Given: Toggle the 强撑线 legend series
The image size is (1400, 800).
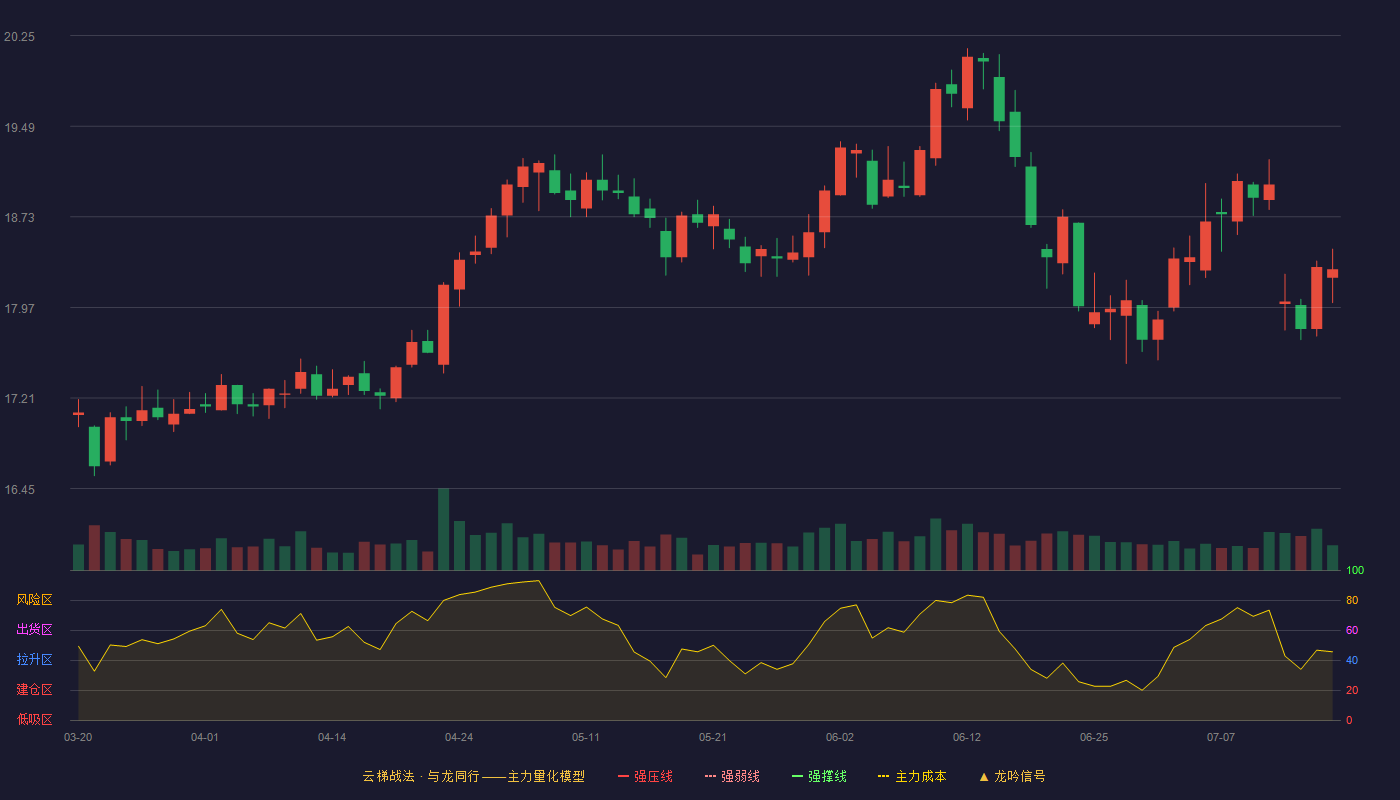Looking at the screenshot, I should pyautogui.click(x=819, y=776).
